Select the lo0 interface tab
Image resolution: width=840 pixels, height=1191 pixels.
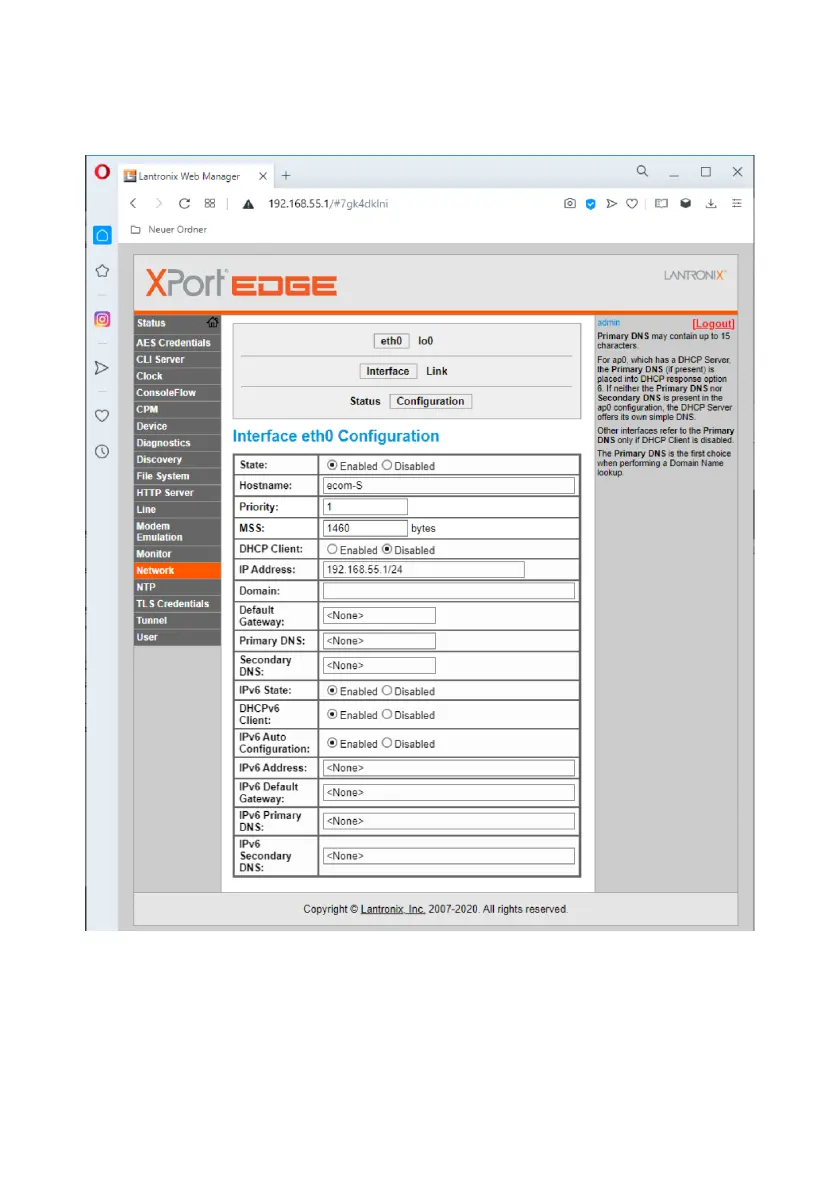coord(425,341)
